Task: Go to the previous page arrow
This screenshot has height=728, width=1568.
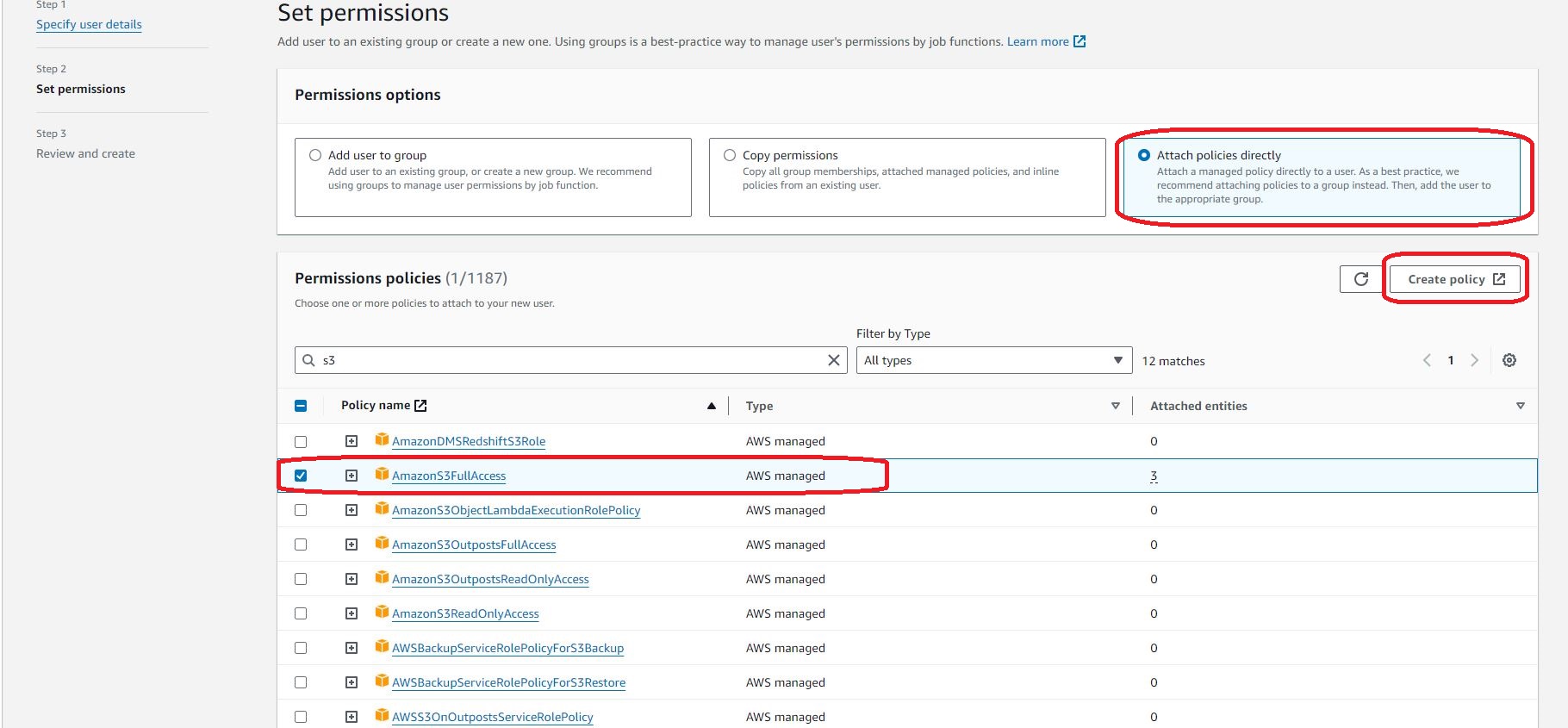Action: pos(1427,360)
